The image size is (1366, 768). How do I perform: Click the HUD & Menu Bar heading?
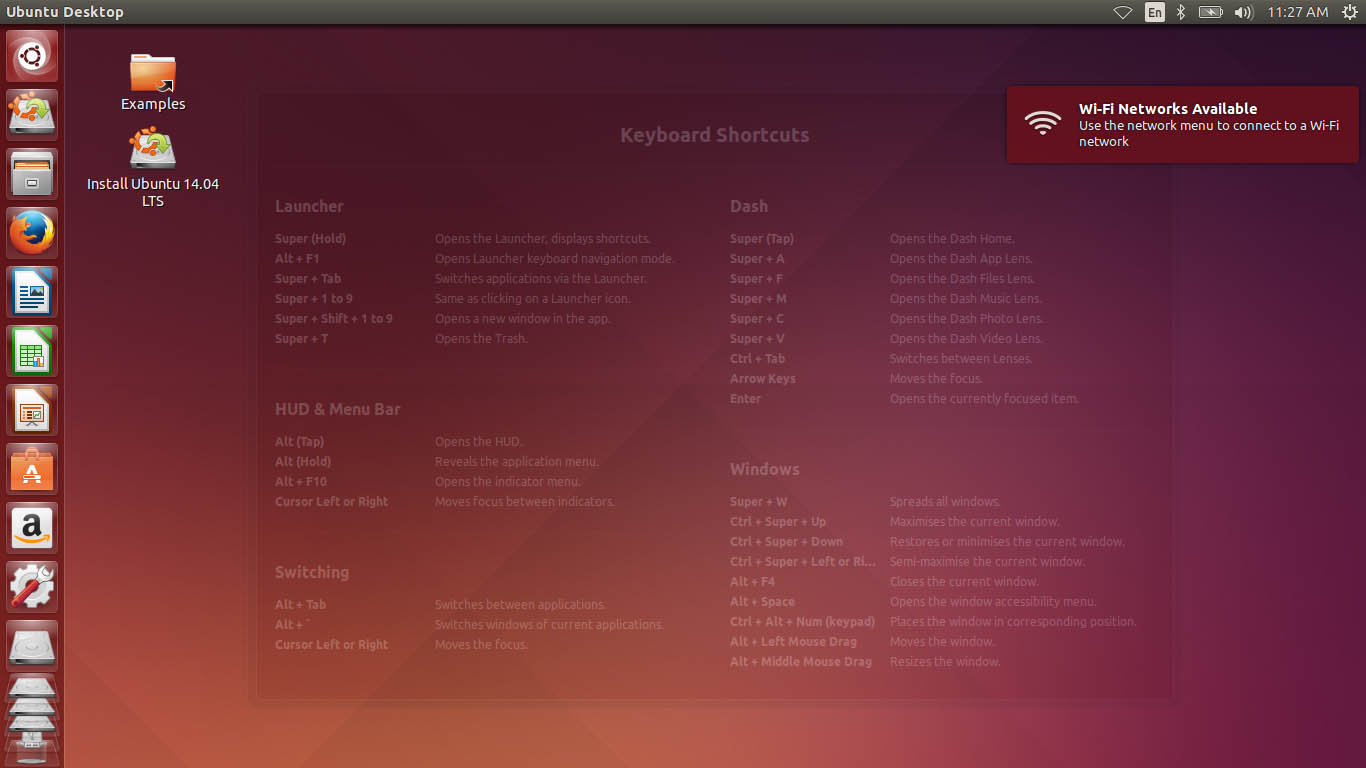click(338, 409)
